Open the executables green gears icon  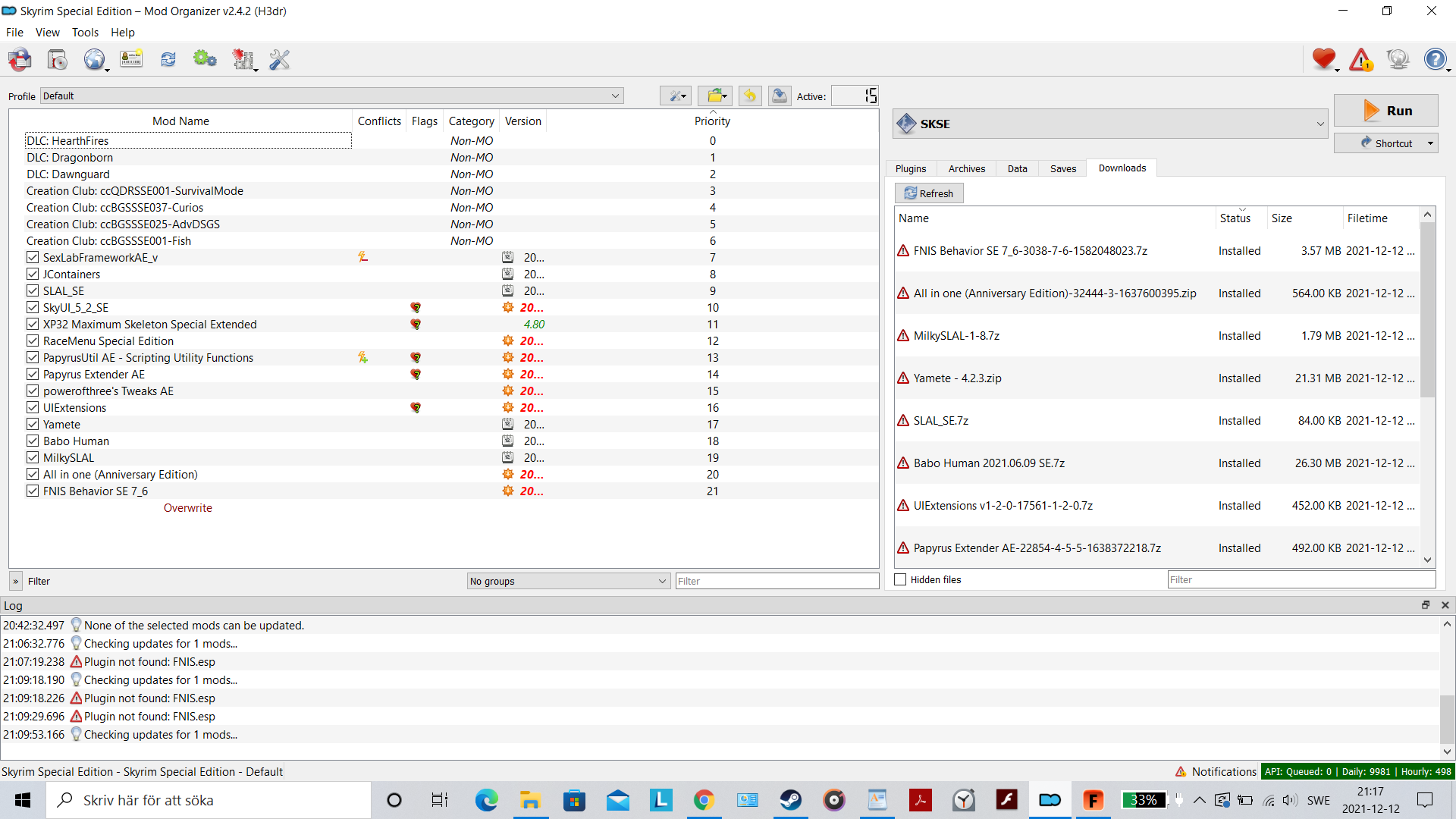(205, 59)
